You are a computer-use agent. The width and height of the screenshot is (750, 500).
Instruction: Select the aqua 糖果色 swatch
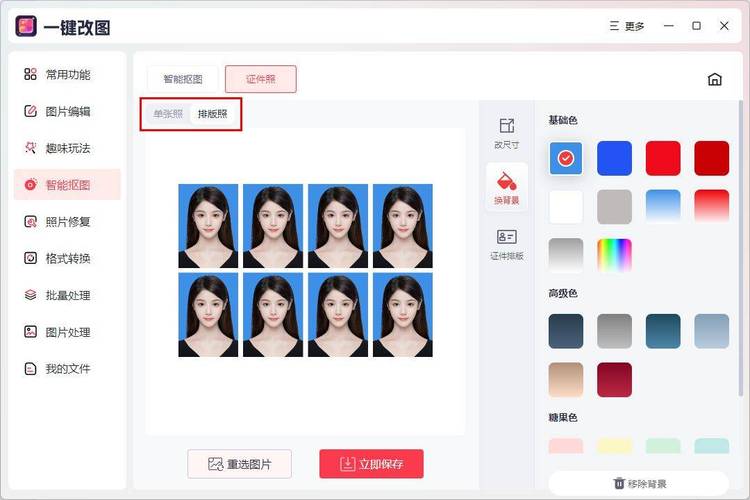[x=712, y=446]
